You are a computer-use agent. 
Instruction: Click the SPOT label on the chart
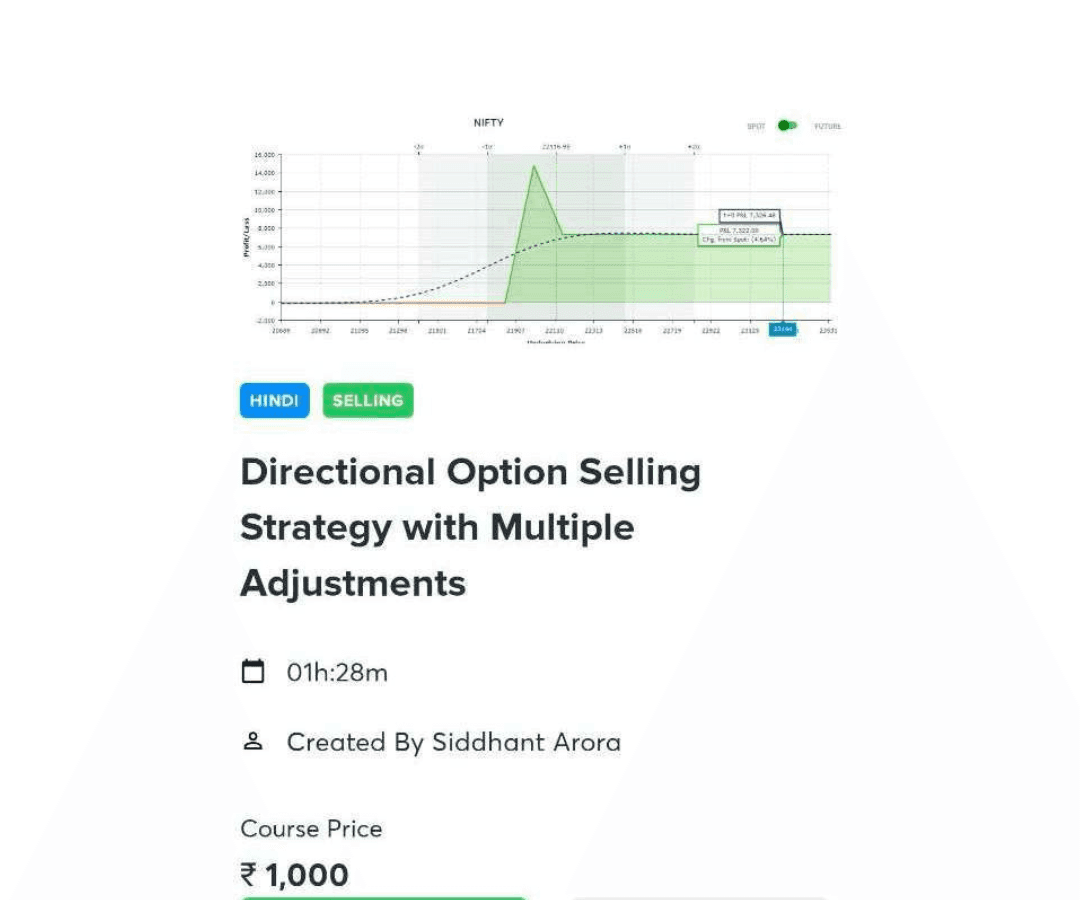point(757,126)
